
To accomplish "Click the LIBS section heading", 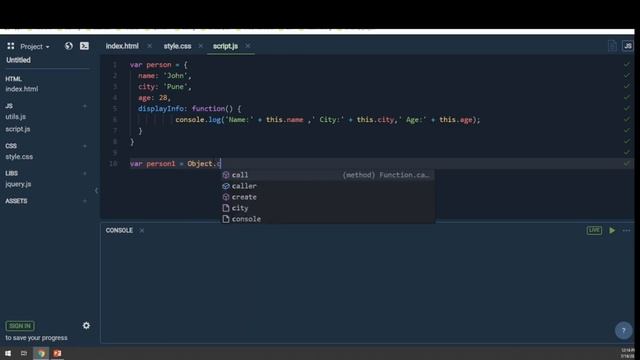I will click(x=11, y=173).
